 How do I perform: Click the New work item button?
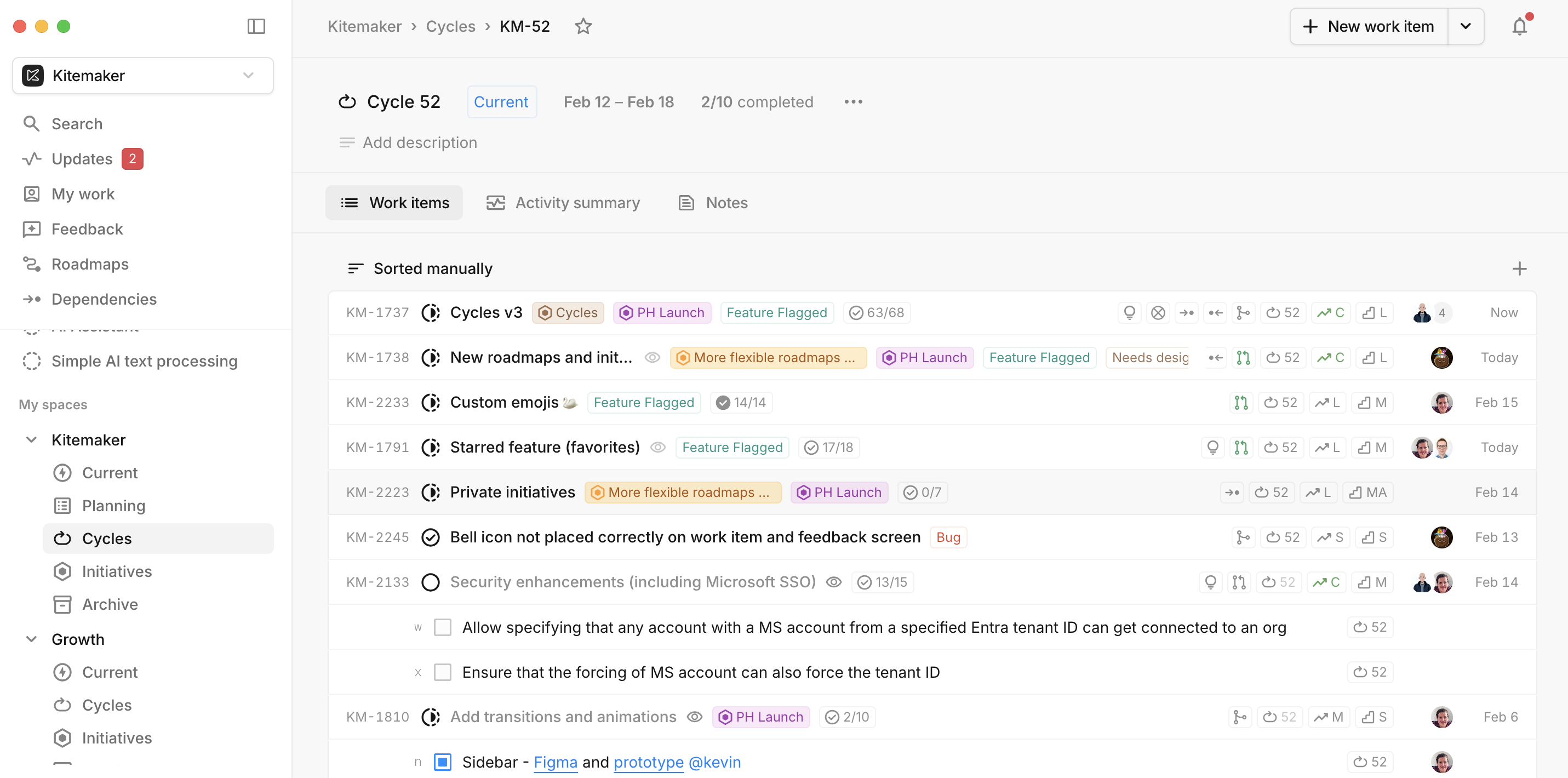[1369, 26]
